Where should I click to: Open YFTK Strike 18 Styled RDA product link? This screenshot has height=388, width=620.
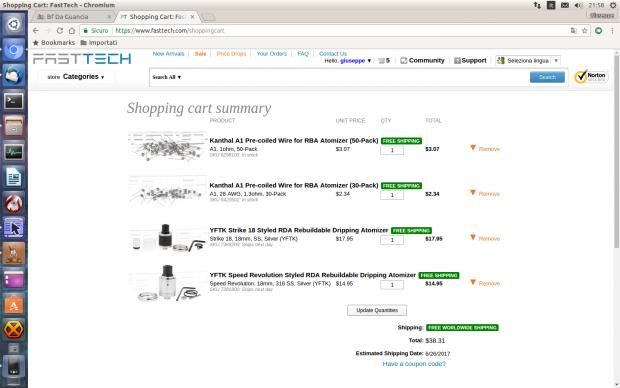point(299,230)
